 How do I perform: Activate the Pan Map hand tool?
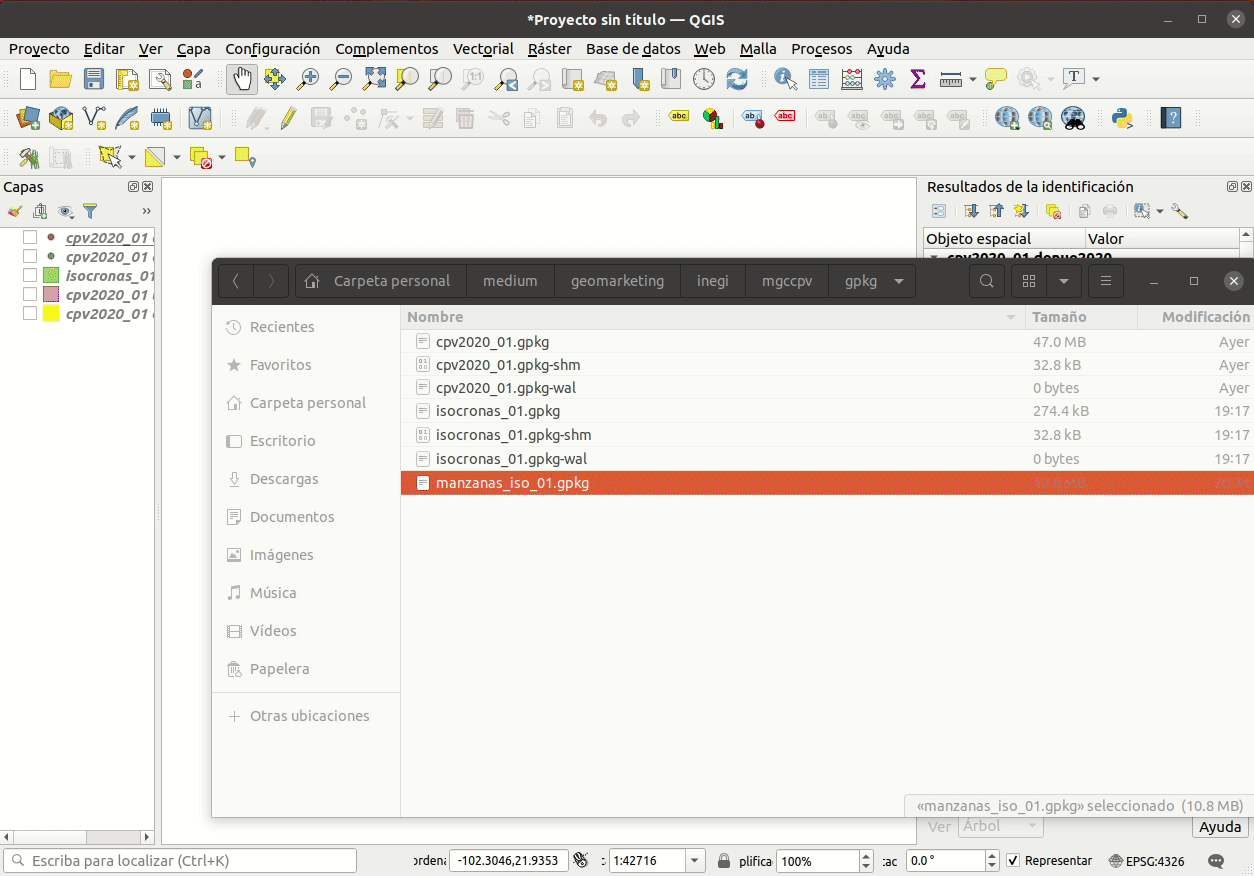241,79
